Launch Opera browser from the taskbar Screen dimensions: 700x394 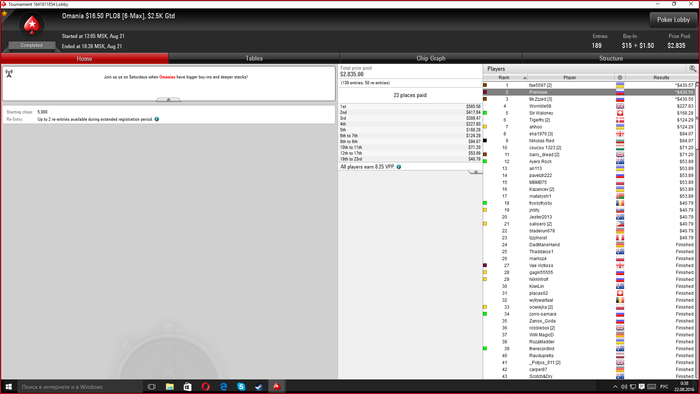coord(205,387)
